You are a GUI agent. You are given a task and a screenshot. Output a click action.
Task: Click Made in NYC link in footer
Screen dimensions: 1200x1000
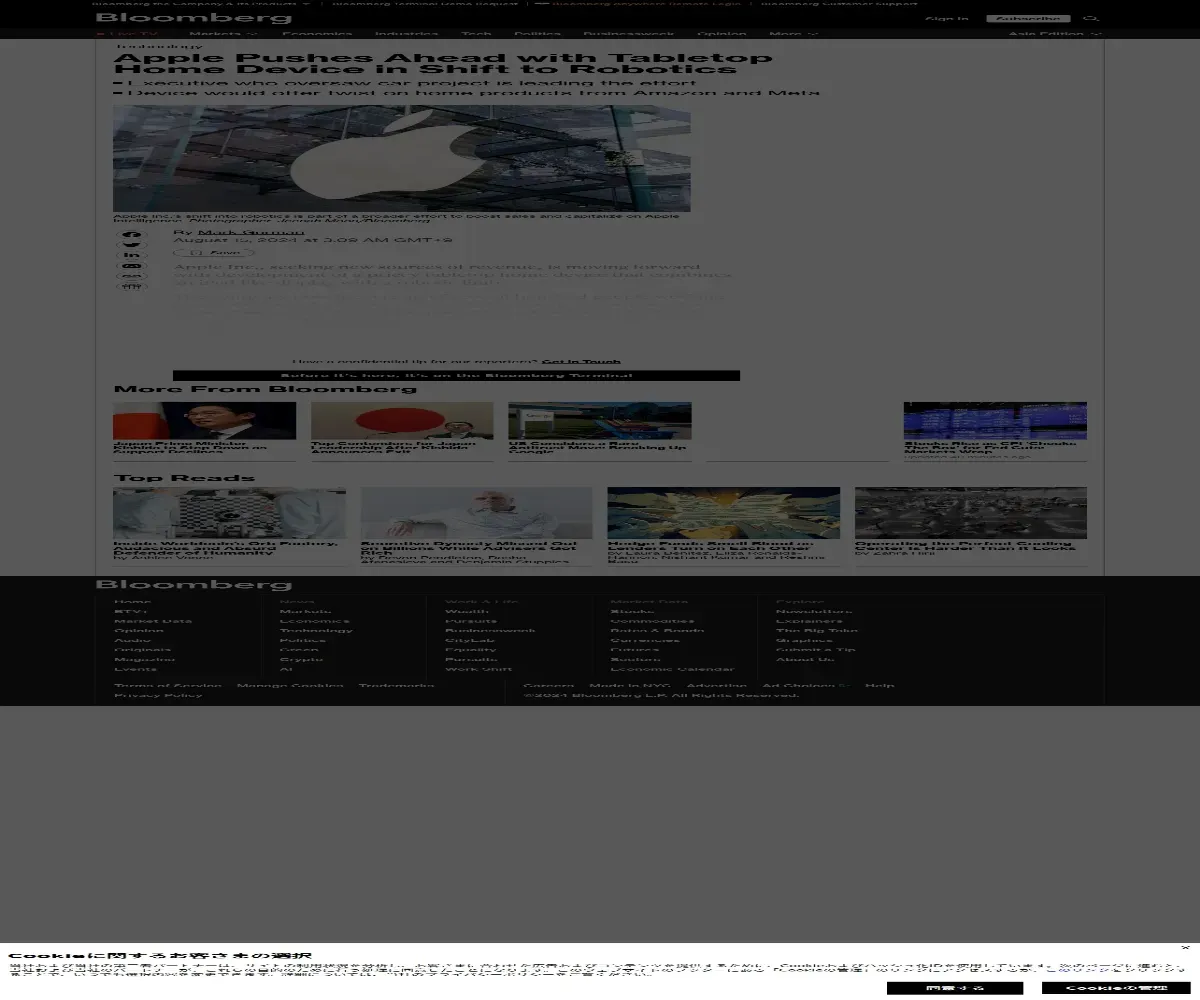tap(630, 686)
